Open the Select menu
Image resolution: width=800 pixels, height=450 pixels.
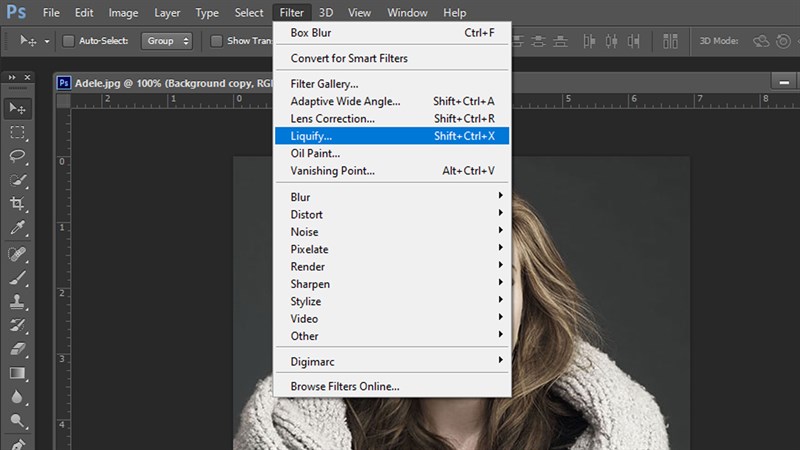click(x=249, y=12)
